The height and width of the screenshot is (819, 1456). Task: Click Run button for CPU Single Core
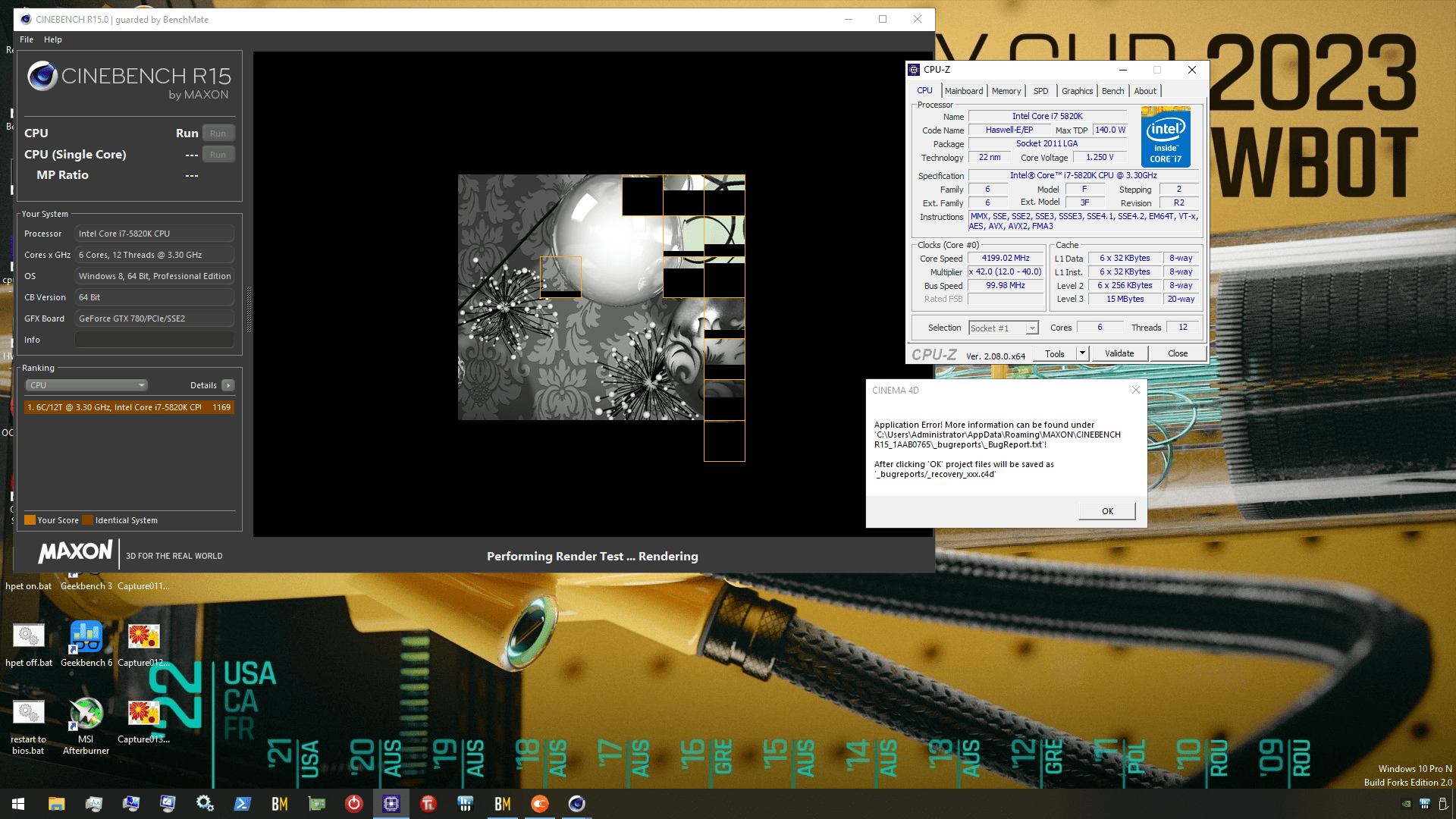coord(218,155)
